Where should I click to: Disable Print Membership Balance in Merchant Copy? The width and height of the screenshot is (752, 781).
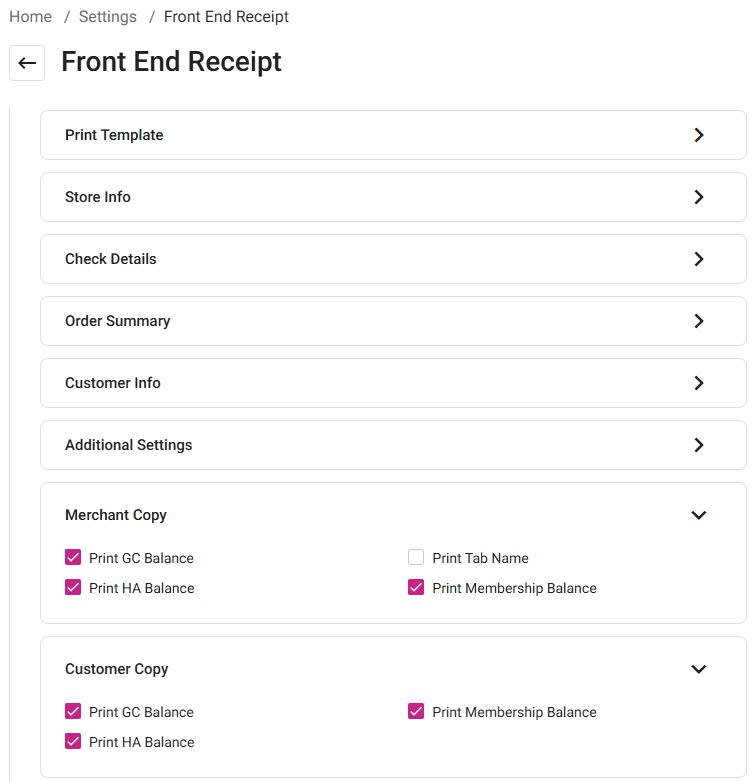pos(416,588)
